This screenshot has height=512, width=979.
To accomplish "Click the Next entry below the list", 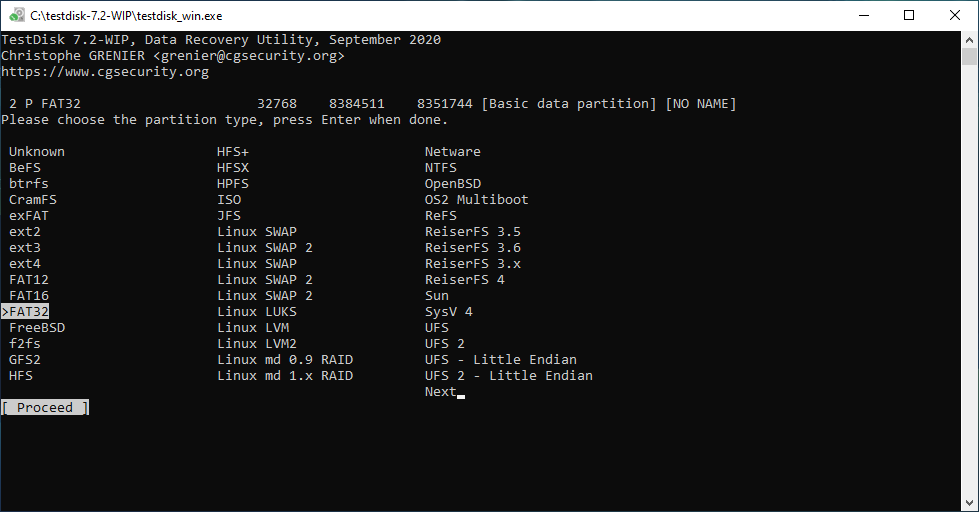I will pos(441,391).
